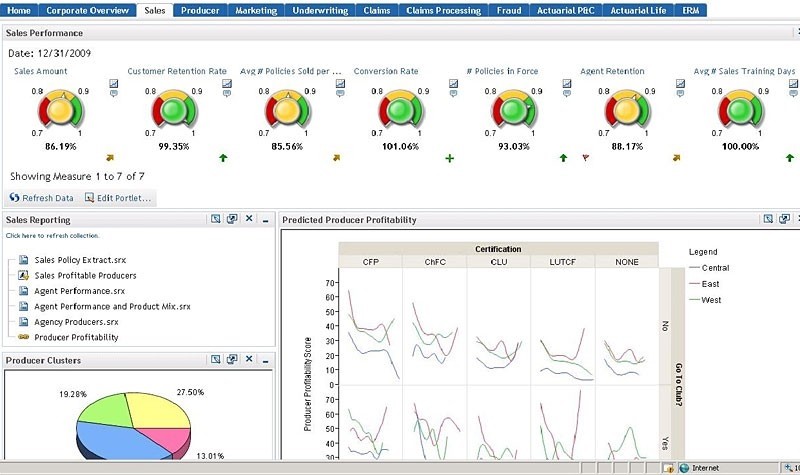Image resolution: width=800 pixels, height=475 pixels.
Task: Open the Producer Profitability link
Action: [76, 337]
